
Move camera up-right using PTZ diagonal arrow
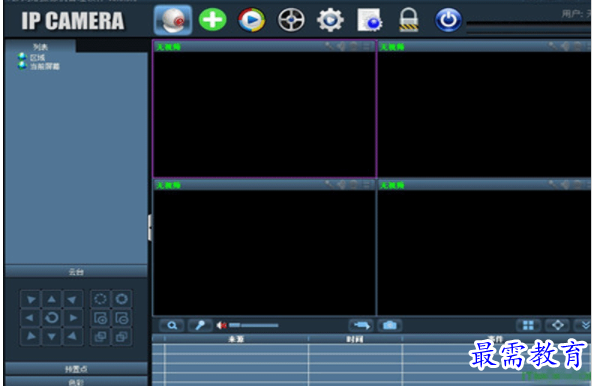(73, 299)
